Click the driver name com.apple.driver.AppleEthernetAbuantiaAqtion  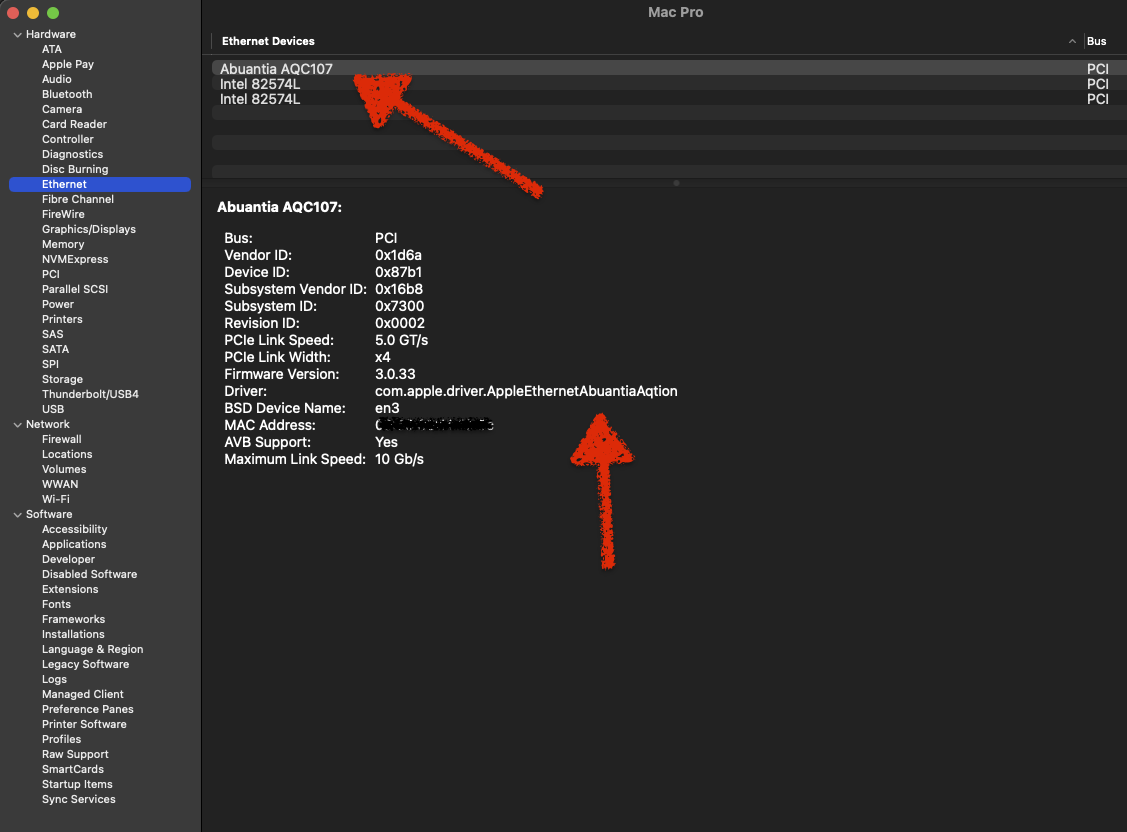[x=526, y=392]
